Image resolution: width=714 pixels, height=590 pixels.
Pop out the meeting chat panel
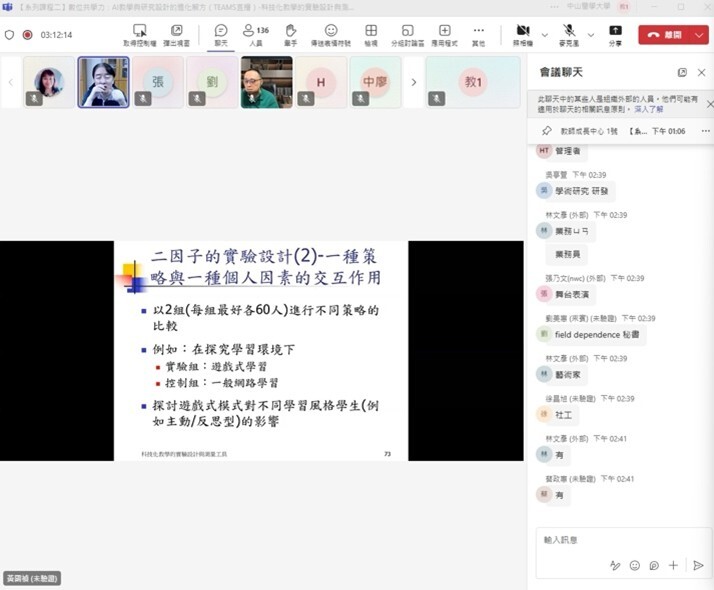tap(682, 73)
